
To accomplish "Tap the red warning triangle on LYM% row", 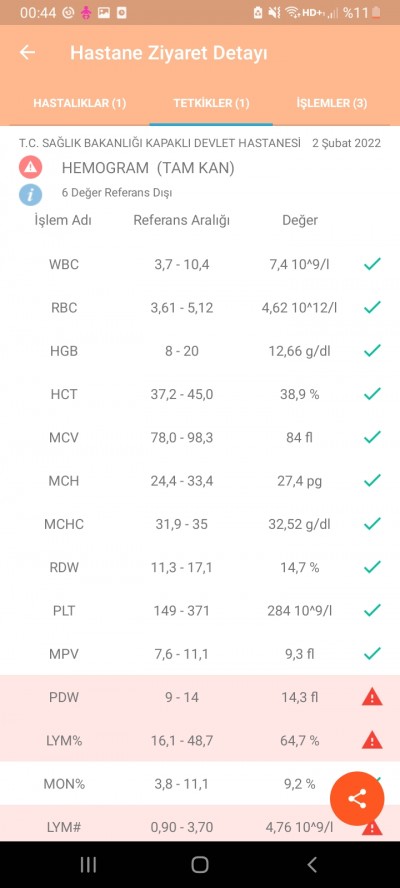I will [x=372, y=740].
